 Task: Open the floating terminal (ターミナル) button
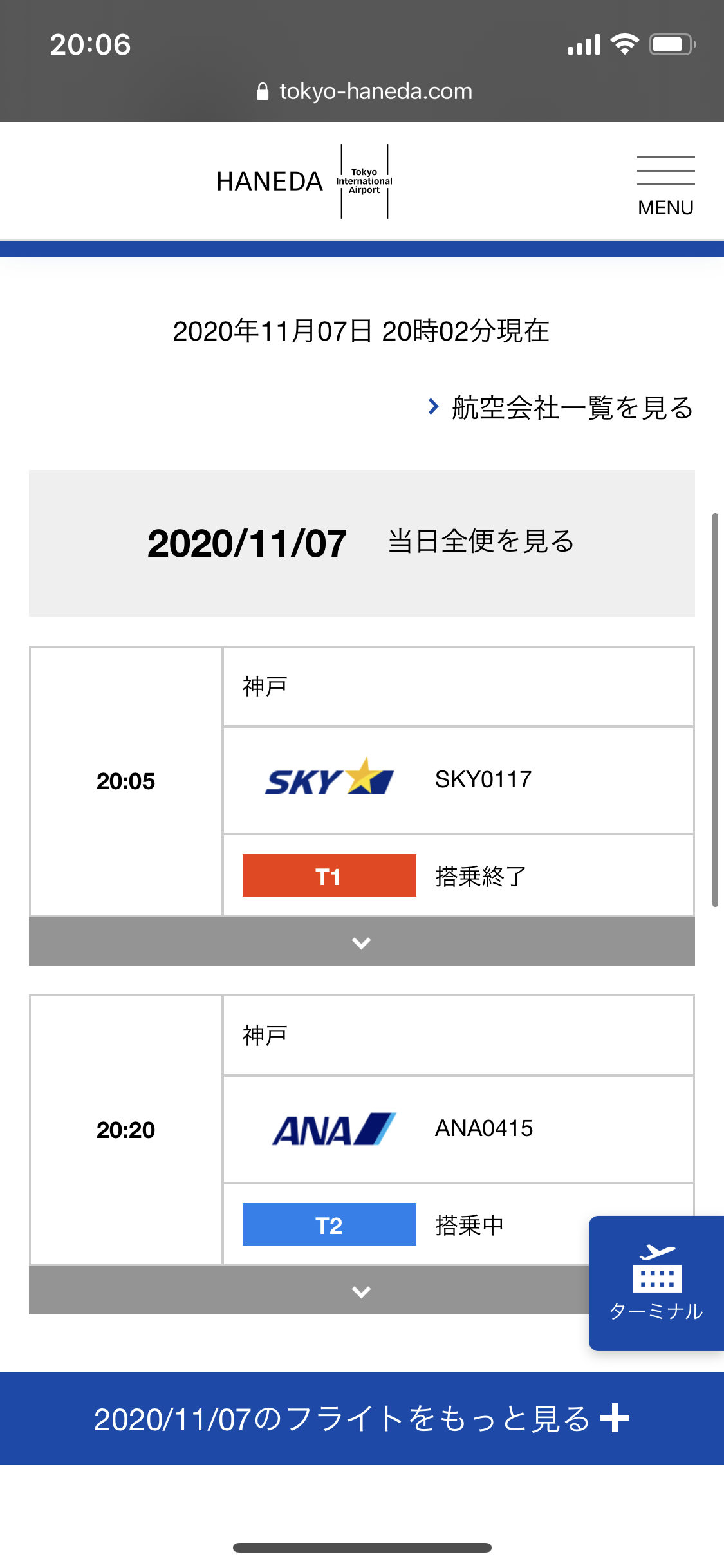(x=656, y=1282)
